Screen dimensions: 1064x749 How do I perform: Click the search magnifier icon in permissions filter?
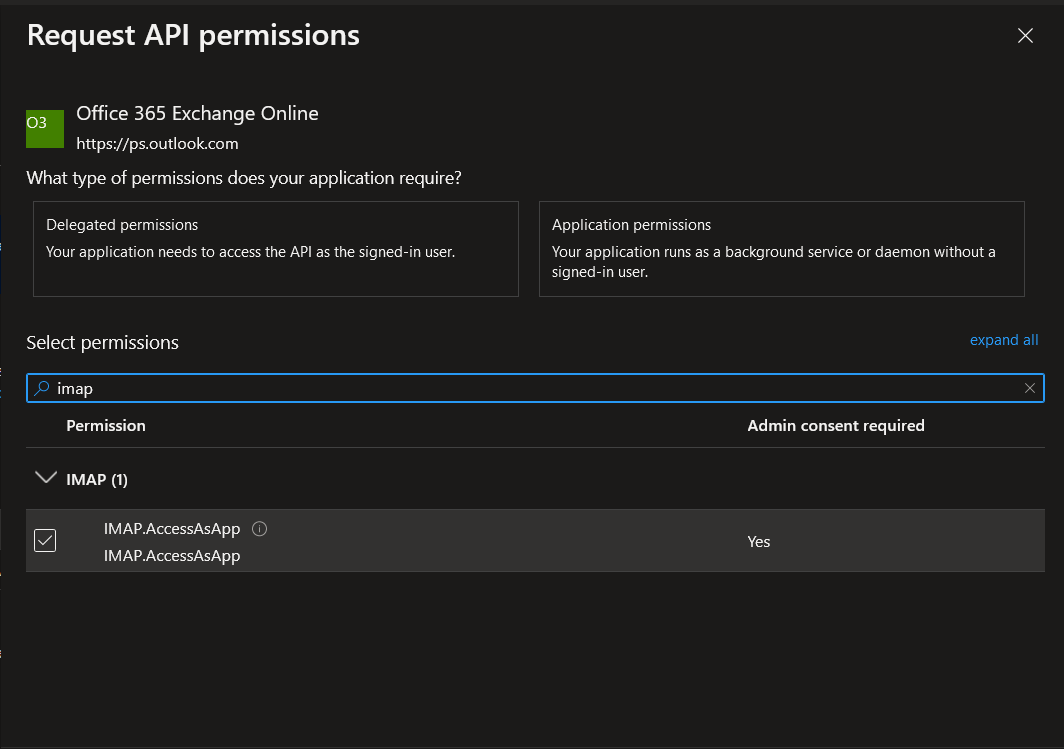tap(42, 388)
